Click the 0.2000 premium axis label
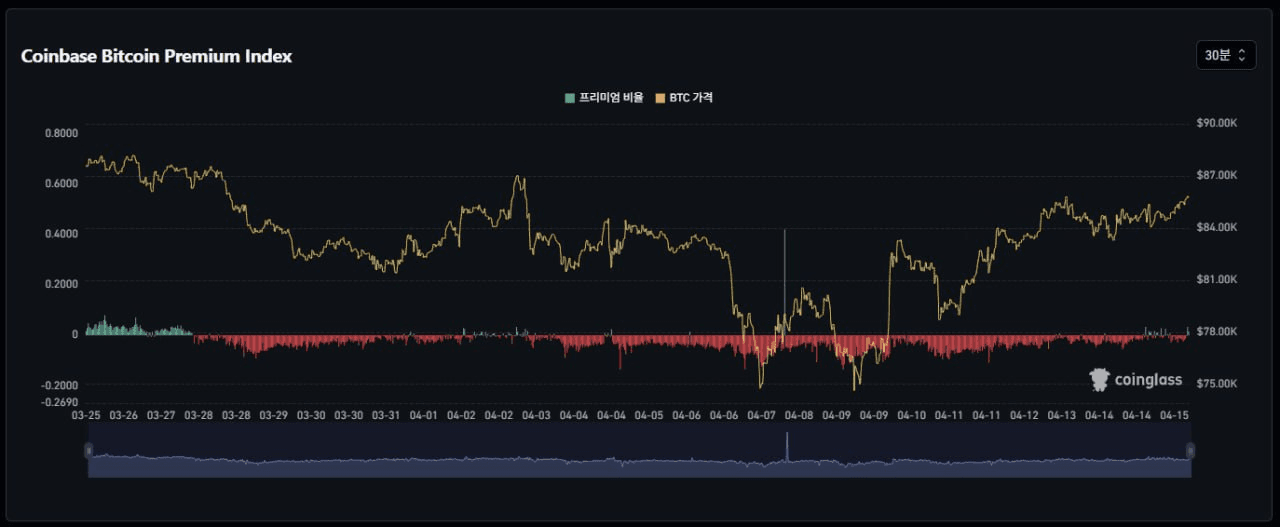The height and width of the screenshot is (527, 1280). click(62, 284)
